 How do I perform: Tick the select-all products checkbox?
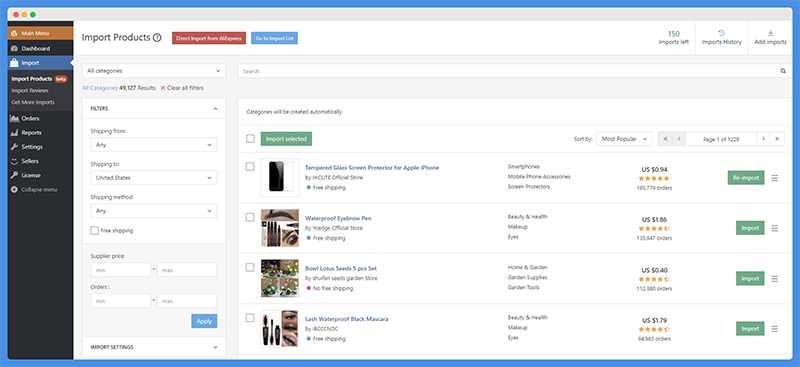click(x=250, y=138)
